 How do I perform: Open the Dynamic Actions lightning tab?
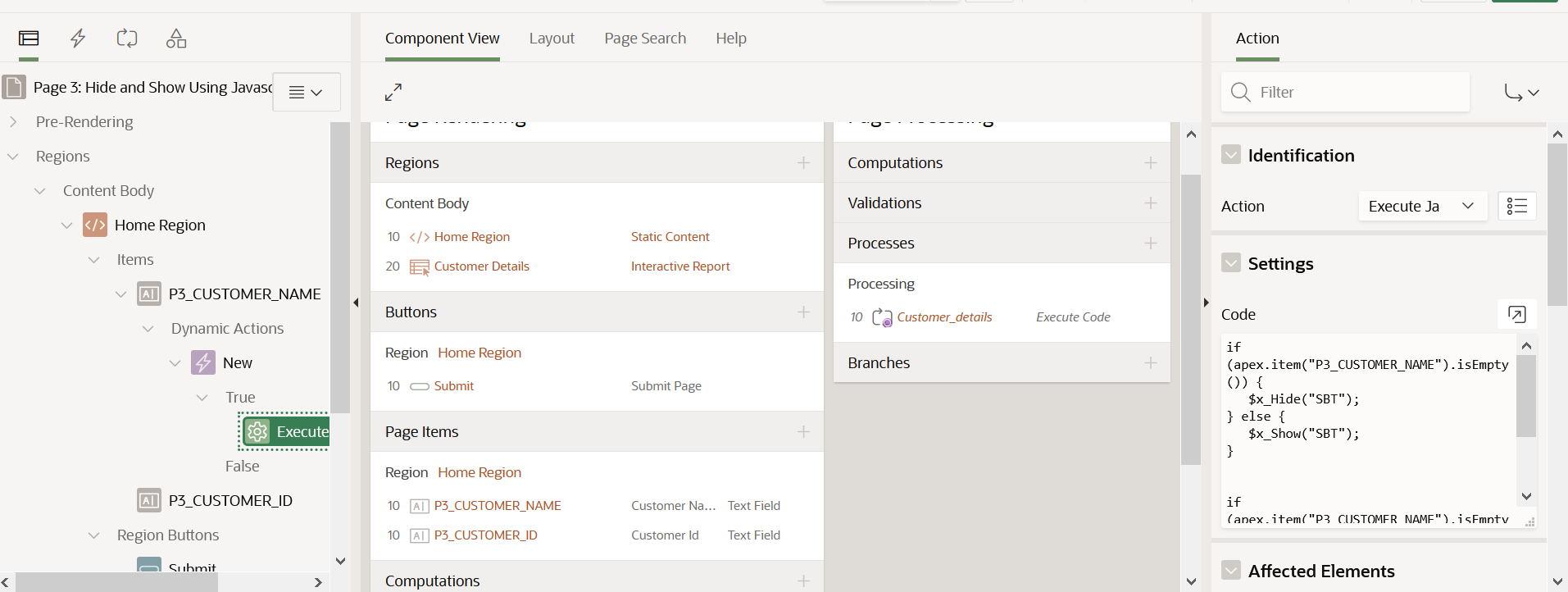(x=78, y=39)
